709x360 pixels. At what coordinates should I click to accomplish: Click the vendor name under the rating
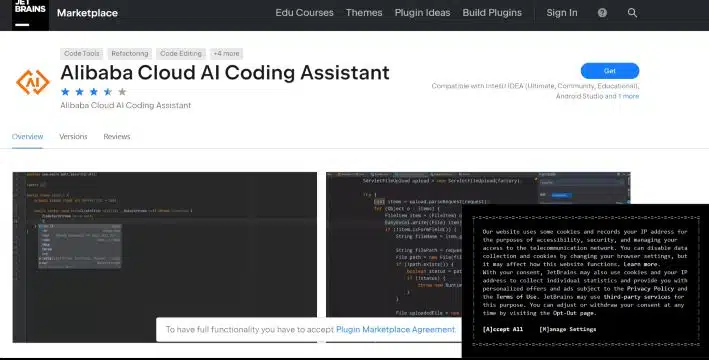(126, 105)
